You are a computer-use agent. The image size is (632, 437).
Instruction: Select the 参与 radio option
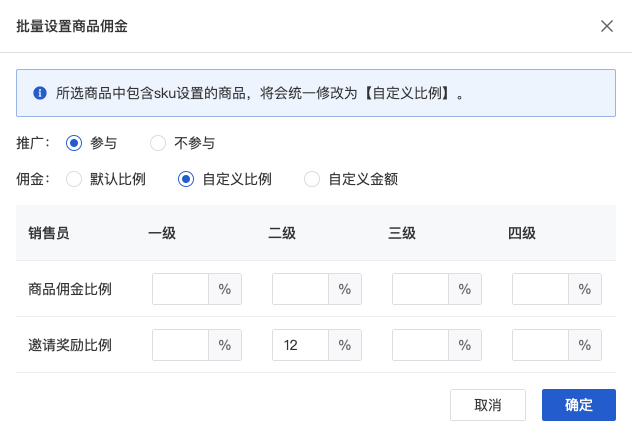tap(73, 143)
